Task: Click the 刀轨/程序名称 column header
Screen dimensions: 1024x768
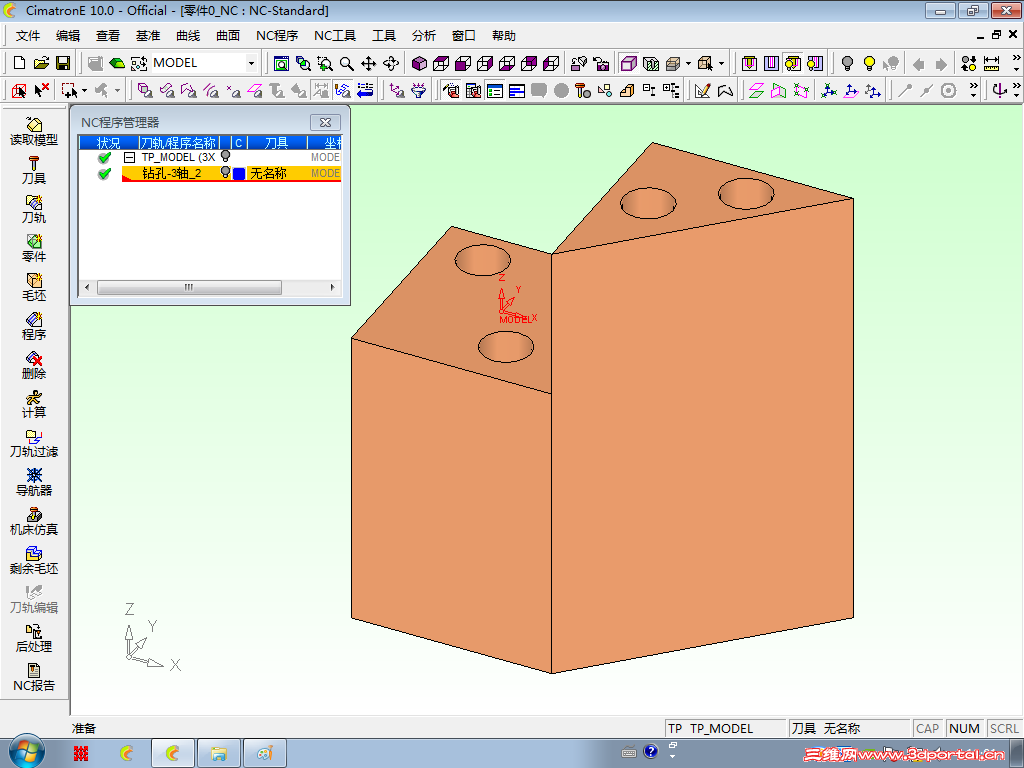Action: click(x=178, y=142)
